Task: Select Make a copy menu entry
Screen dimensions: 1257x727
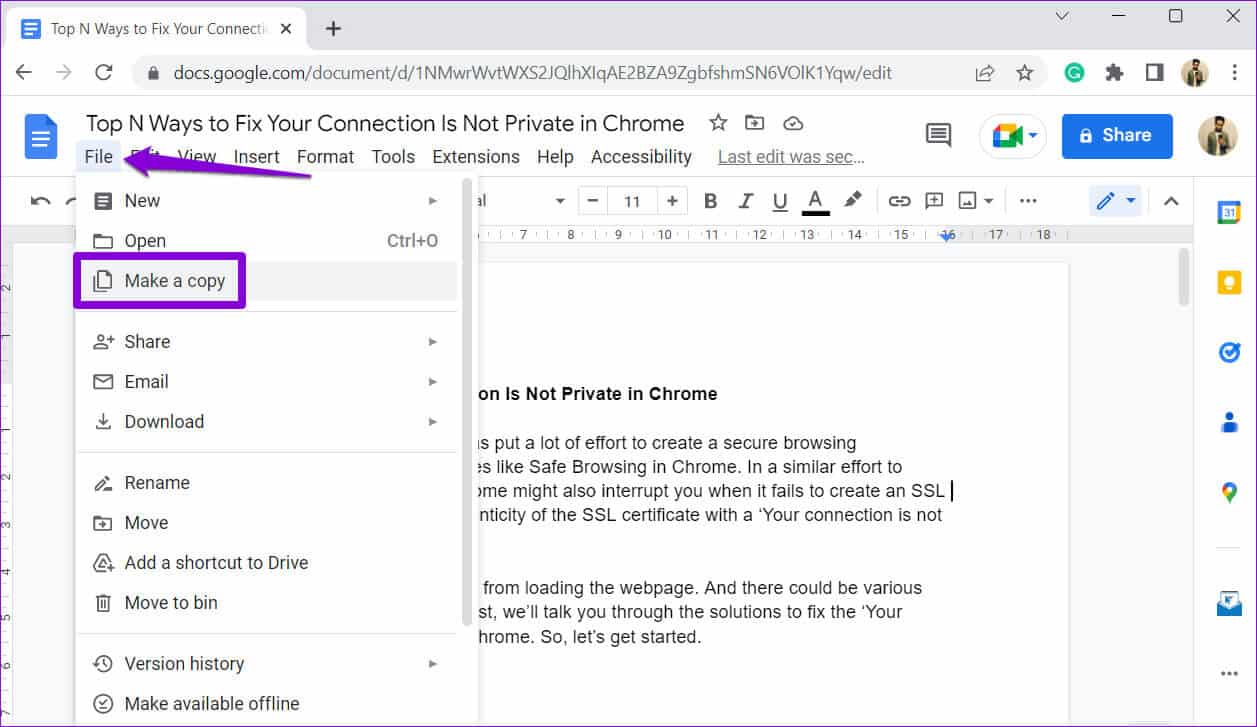Action: pos(174,281)
